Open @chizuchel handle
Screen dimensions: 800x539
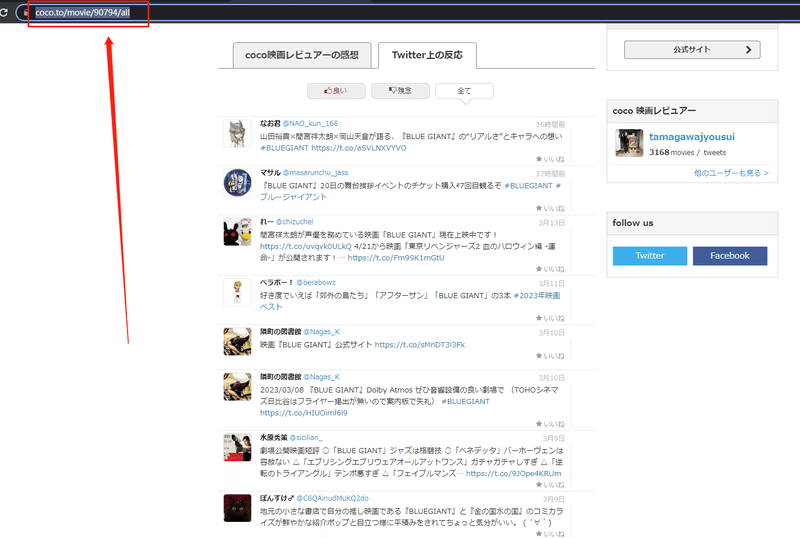[x=294, y=222]
